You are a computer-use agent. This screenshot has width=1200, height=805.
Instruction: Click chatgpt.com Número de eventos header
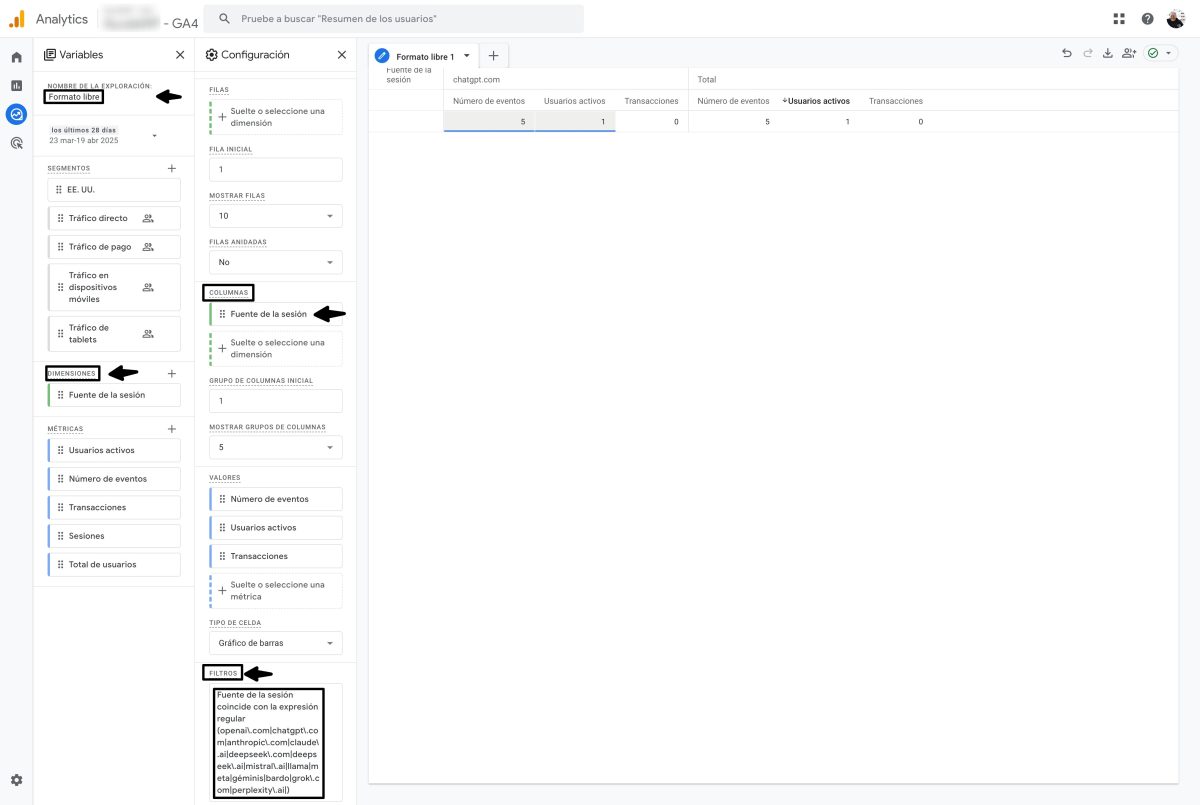click(489, 101)
